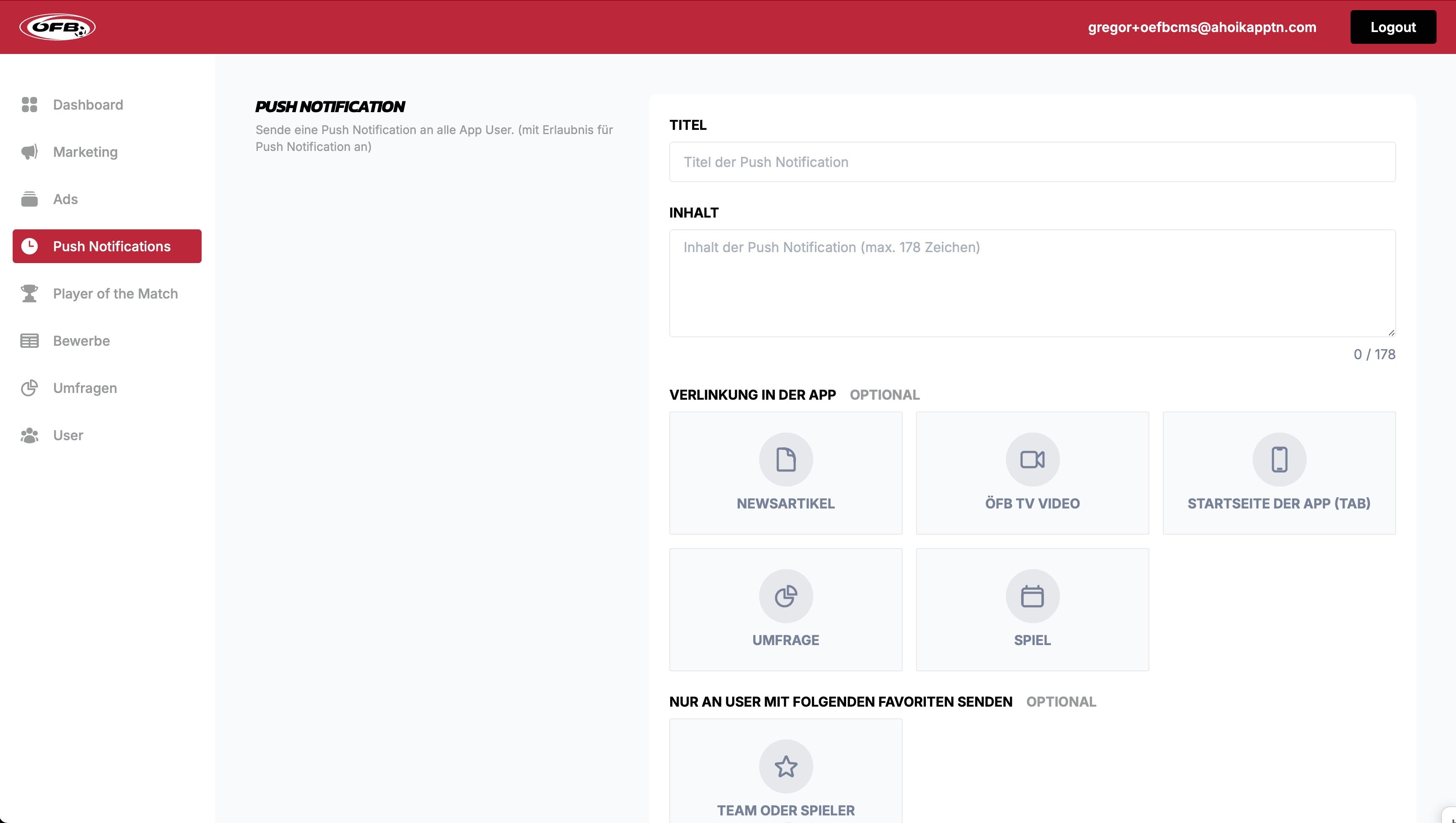
Task: Click the logged-in email address in header
Action: click(x=1202, y=27)
